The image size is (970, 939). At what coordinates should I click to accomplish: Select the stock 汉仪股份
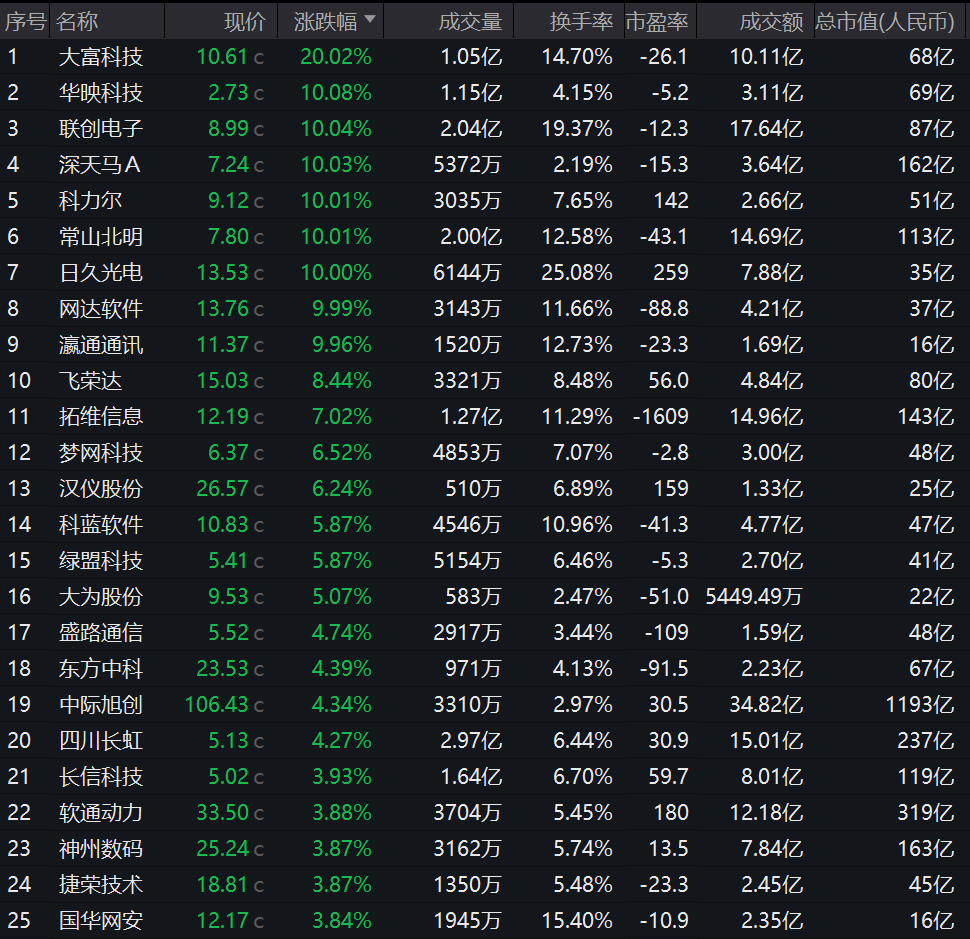[101, 488]
